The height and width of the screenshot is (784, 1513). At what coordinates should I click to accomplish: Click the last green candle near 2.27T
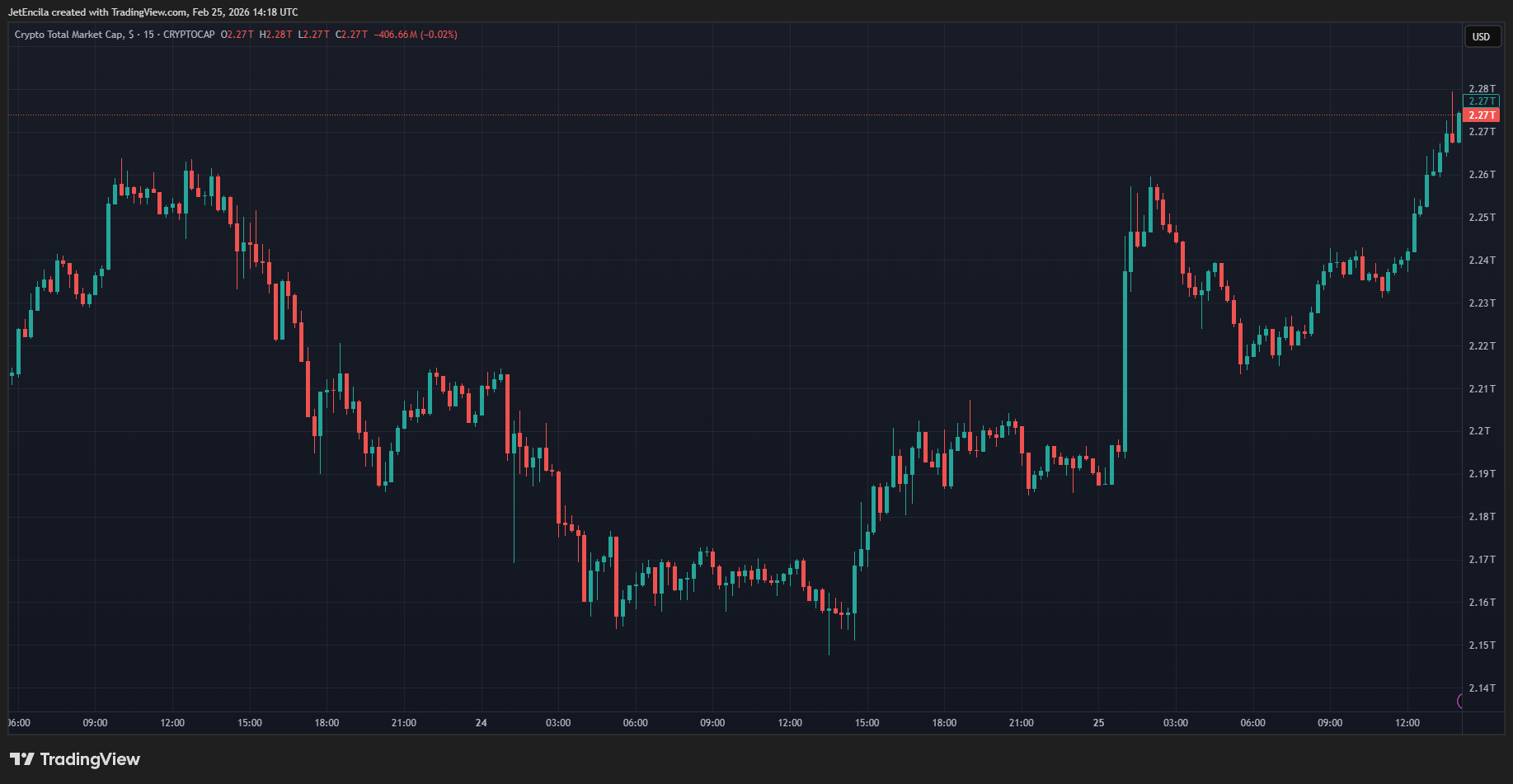coord(1459,128)
